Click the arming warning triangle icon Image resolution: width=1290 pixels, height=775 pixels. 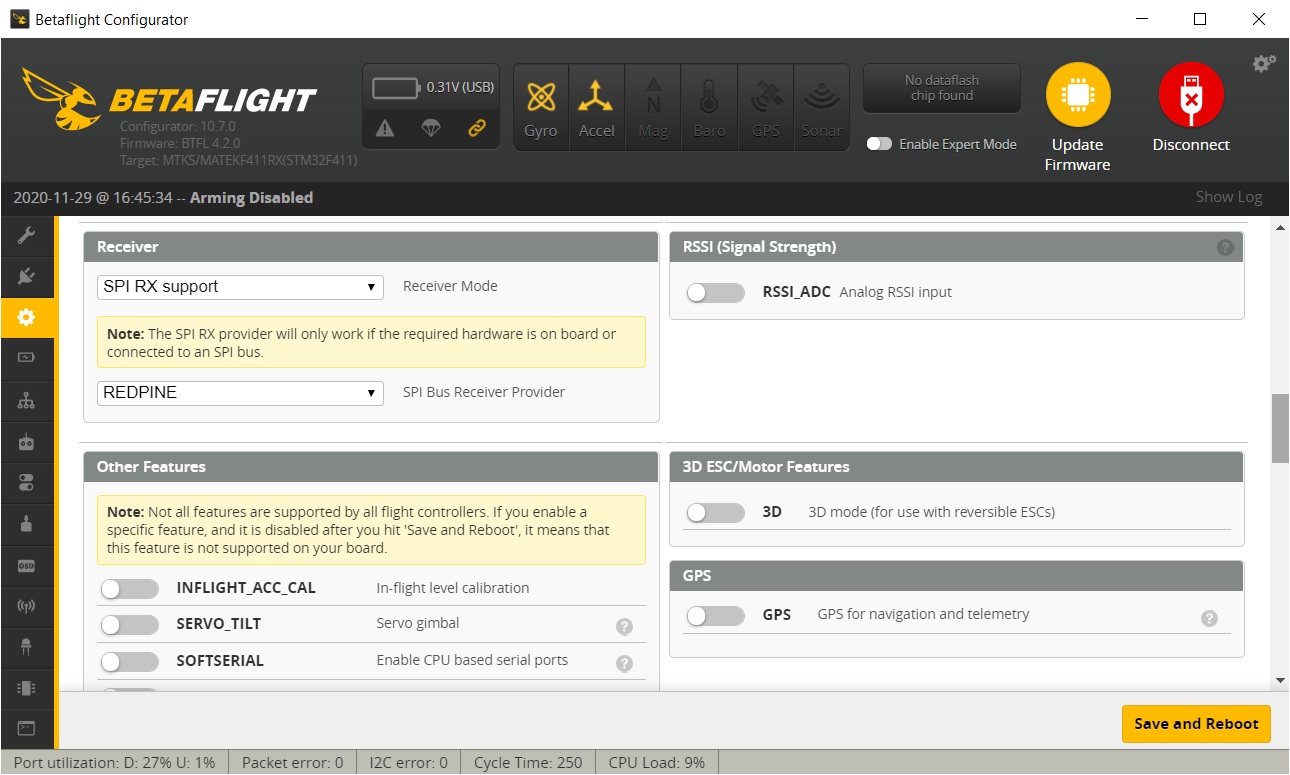(x=385, y=128)
